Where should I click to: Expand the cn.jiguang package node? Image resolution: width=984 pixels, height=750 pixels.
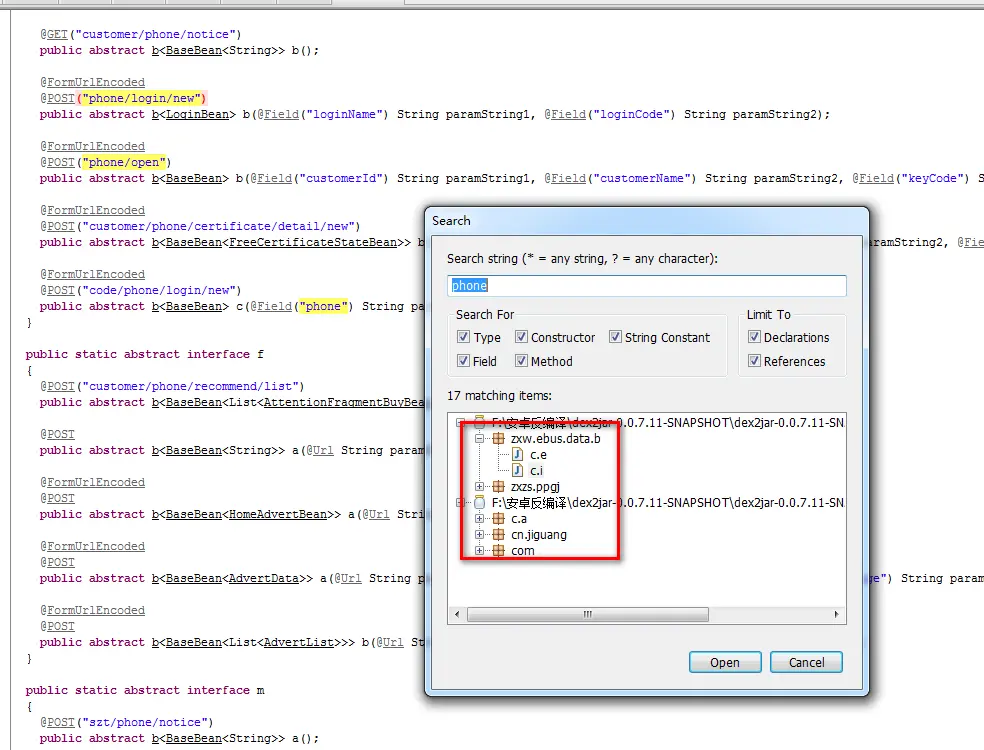click(x=479, y=535)
